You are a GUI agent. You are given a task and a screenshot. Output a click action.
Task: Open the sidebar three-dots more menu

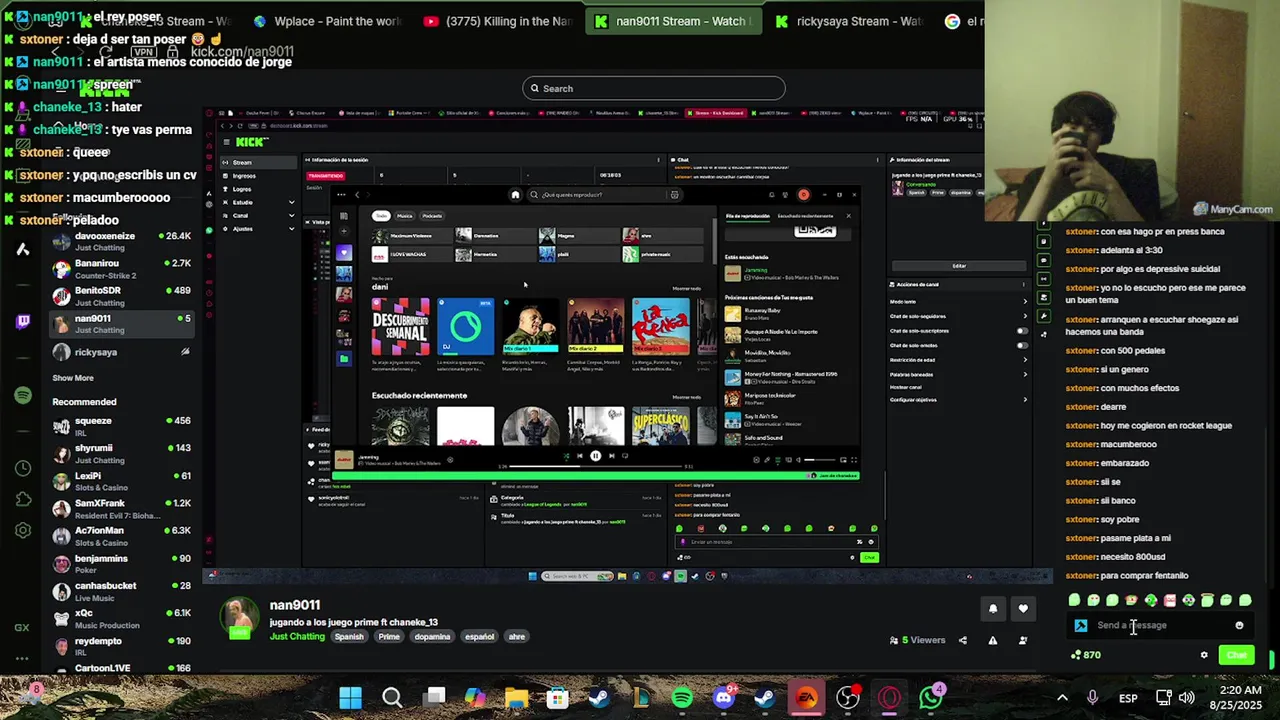coord(22,659)
